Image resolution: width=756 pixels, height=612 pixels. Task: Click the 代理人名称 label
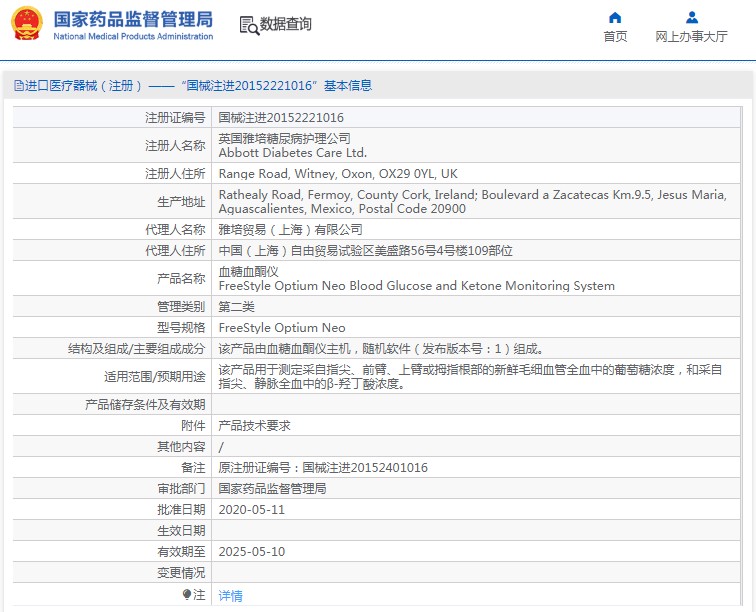pos(175,229)
